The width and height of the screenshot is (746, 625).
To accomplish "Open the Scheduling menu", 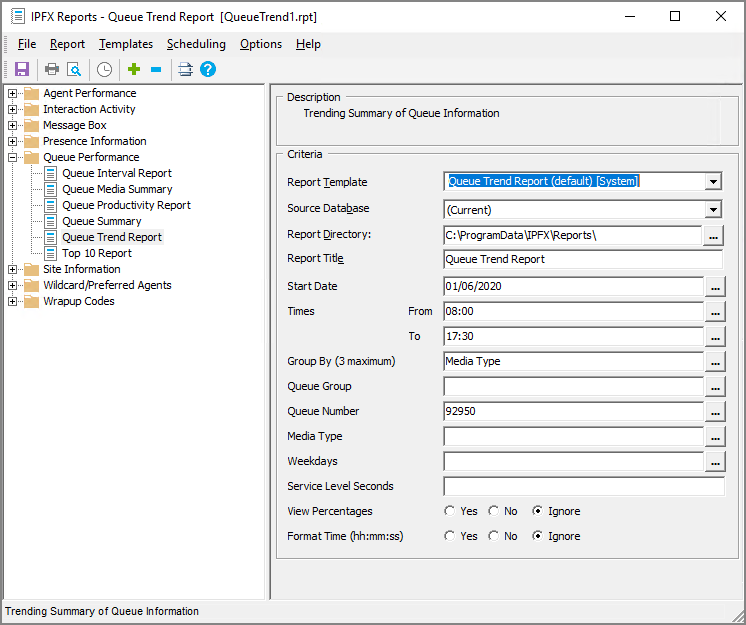I will coord(196,44).
